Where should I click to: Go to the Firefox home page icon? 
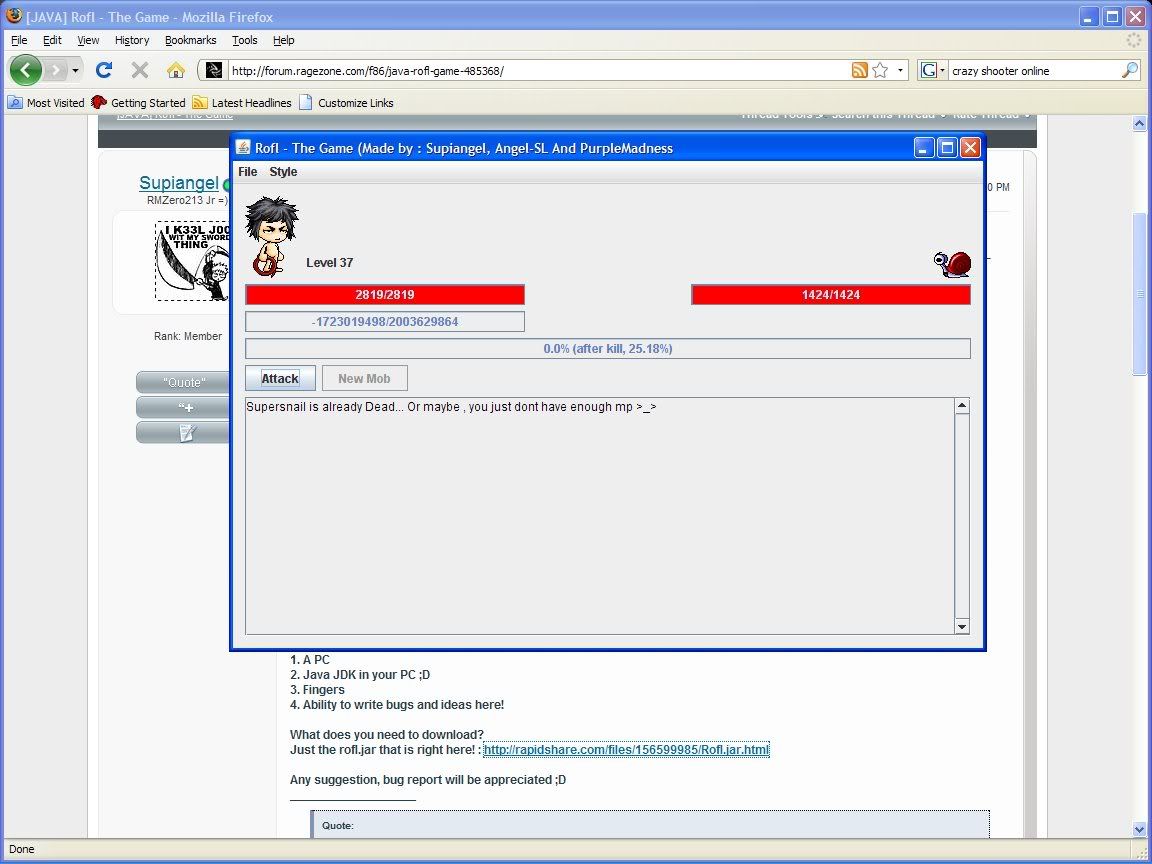coord(176,70)
